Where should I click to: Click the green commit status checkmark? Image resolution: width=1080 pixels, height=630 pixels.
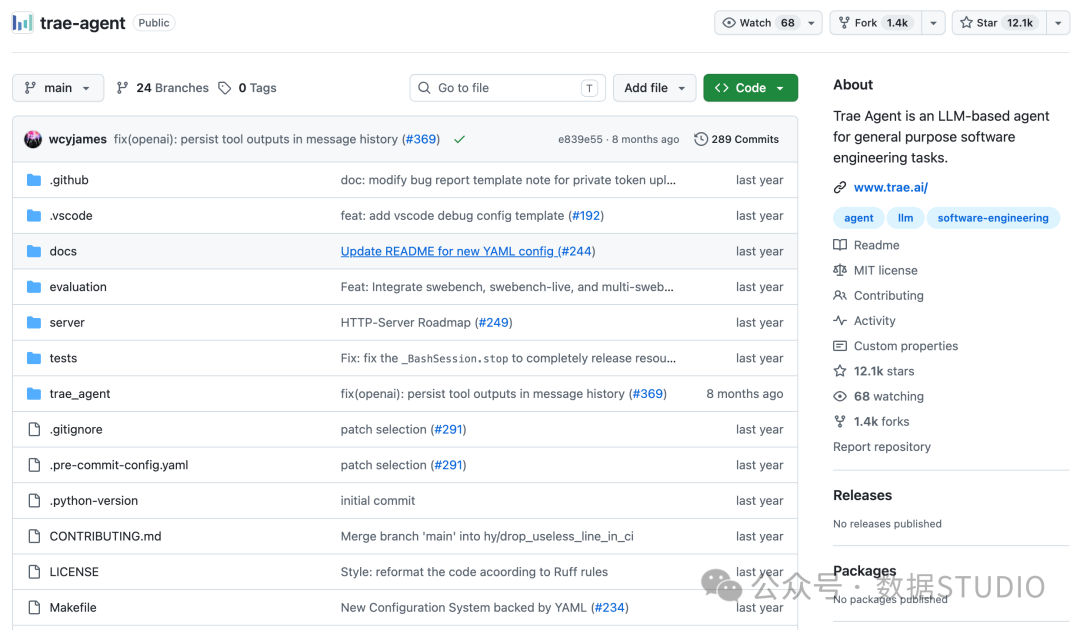pyautogui.click(x=459, y=139)
